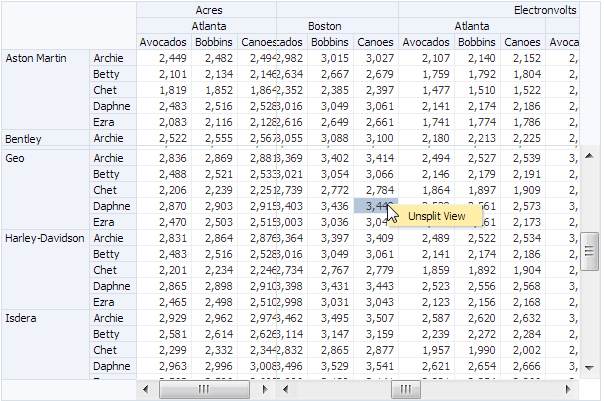Click cell 2,107 in Aston Martin Archie row
Viewport: 604px width, 401px height.
coord(426,58)
